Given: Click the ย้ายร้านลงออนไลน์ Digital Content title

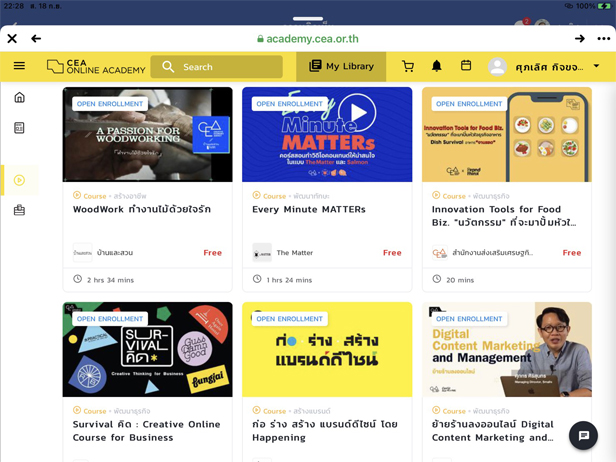Looking at the screenshot, I should [493, 431].
